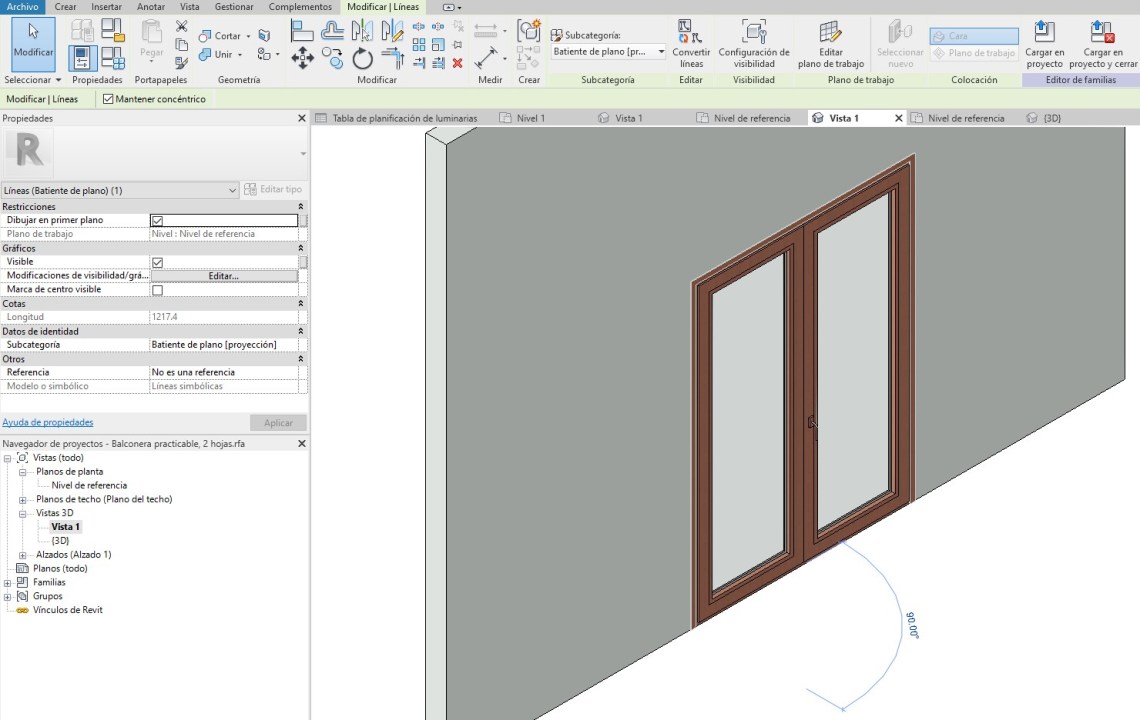The height and width of the screenshot is (720, 1140).
Task: Select the Modificar arrow tool
Action: (33, 39)
